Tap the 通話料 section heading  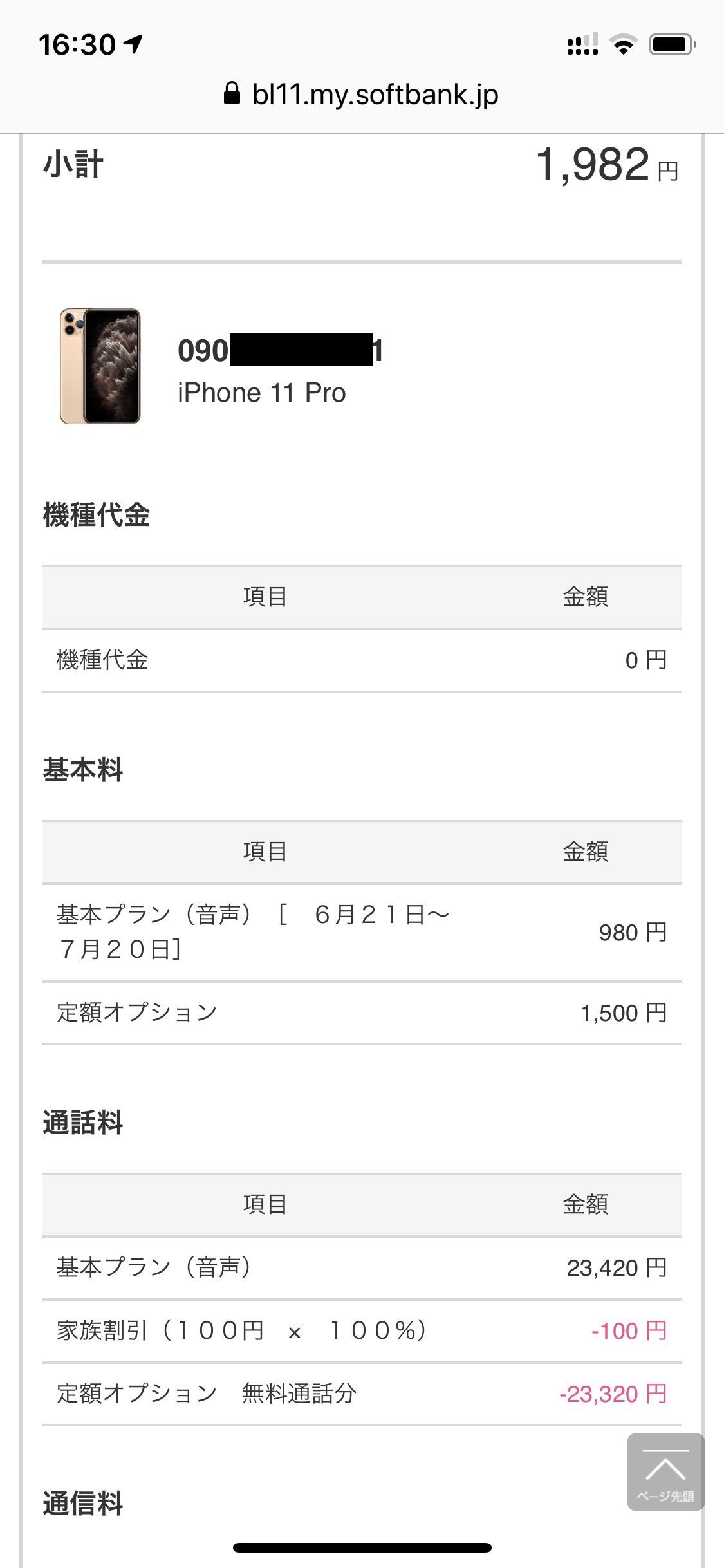83,1123
